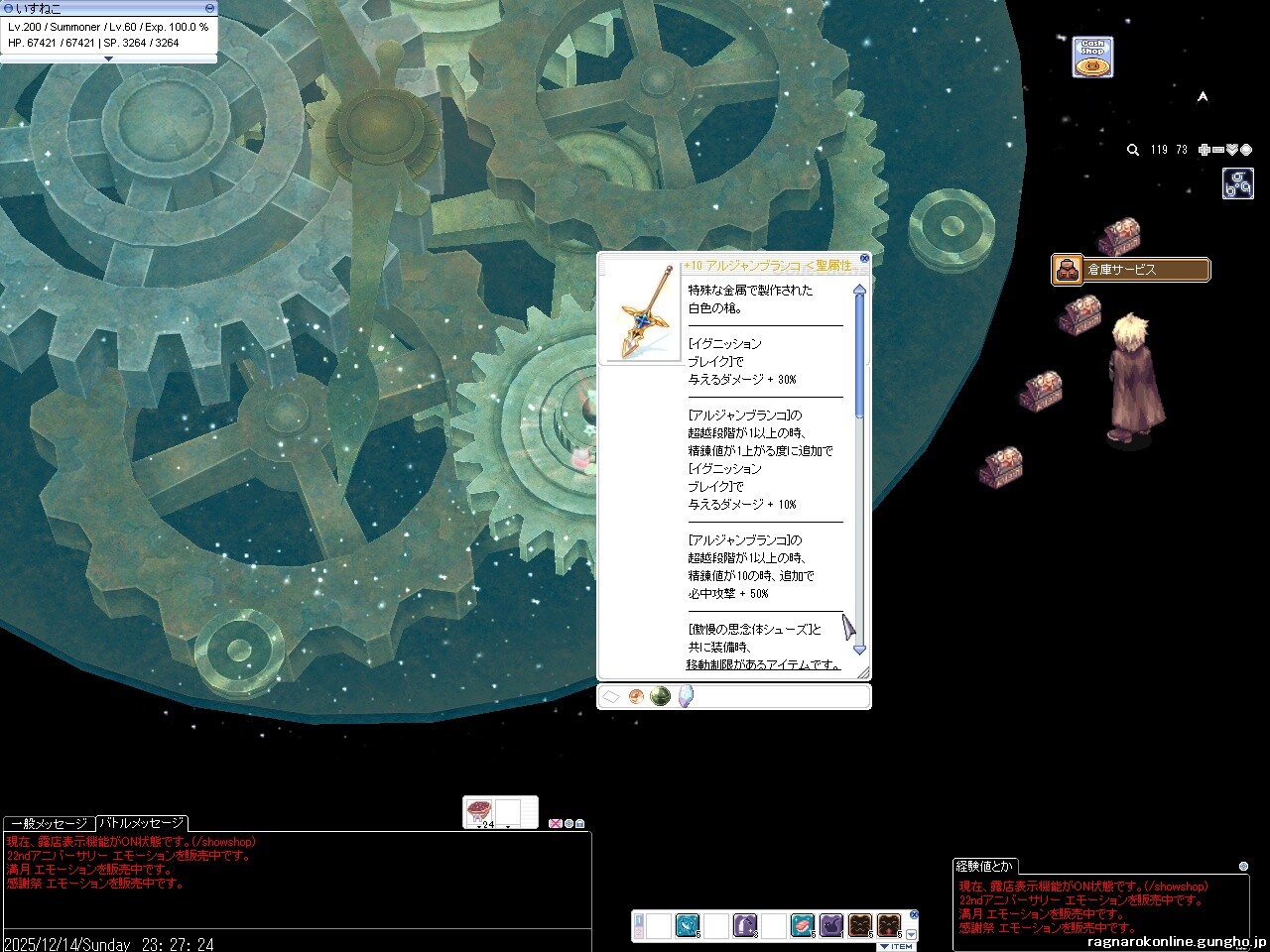Click the minimap magnifier search icon
The height and width of the screenshot is (952, 1270).
[x=1132, y=150]
